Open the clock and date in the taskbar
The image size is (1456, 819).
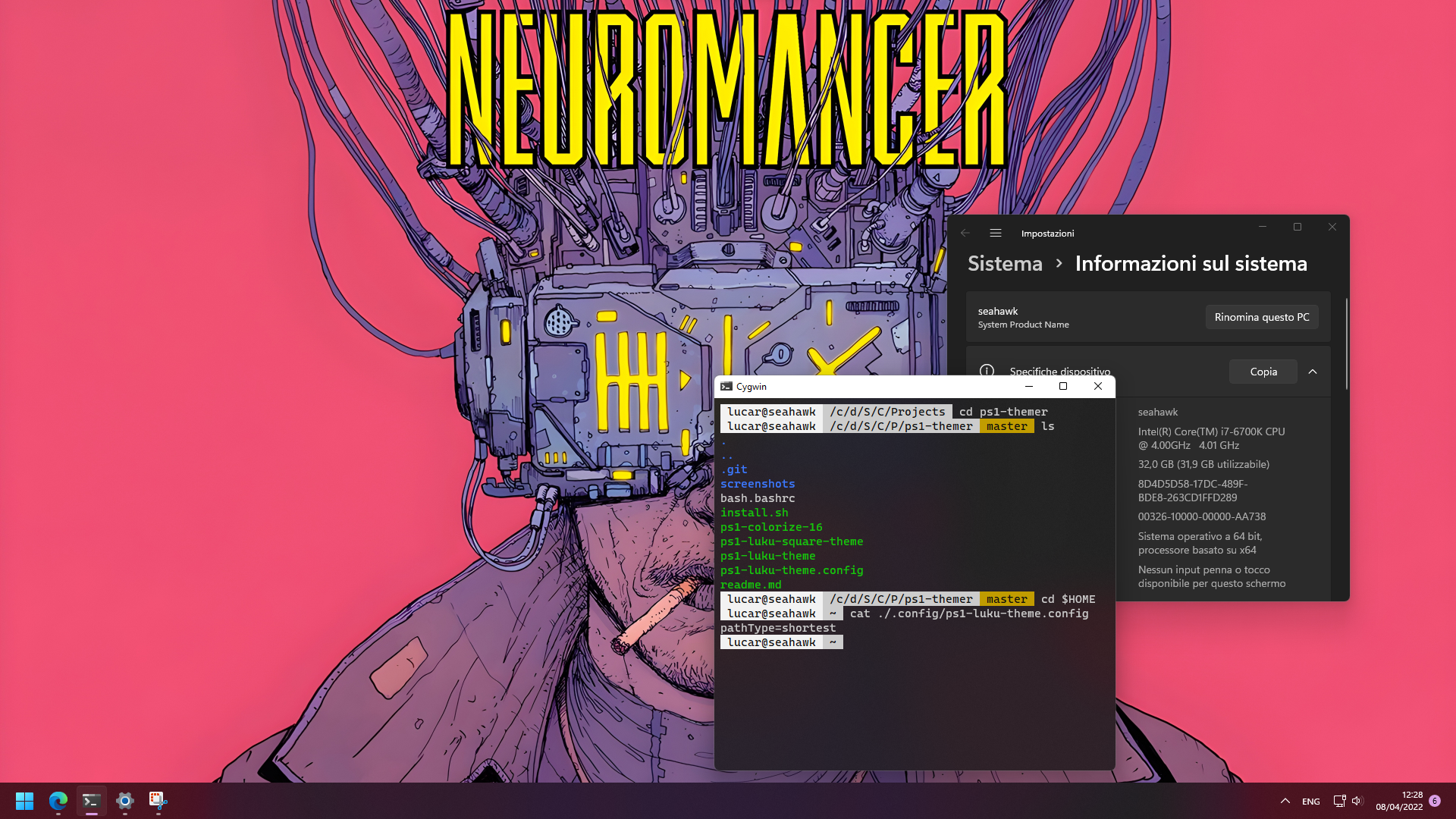[x=1399, y=801]
